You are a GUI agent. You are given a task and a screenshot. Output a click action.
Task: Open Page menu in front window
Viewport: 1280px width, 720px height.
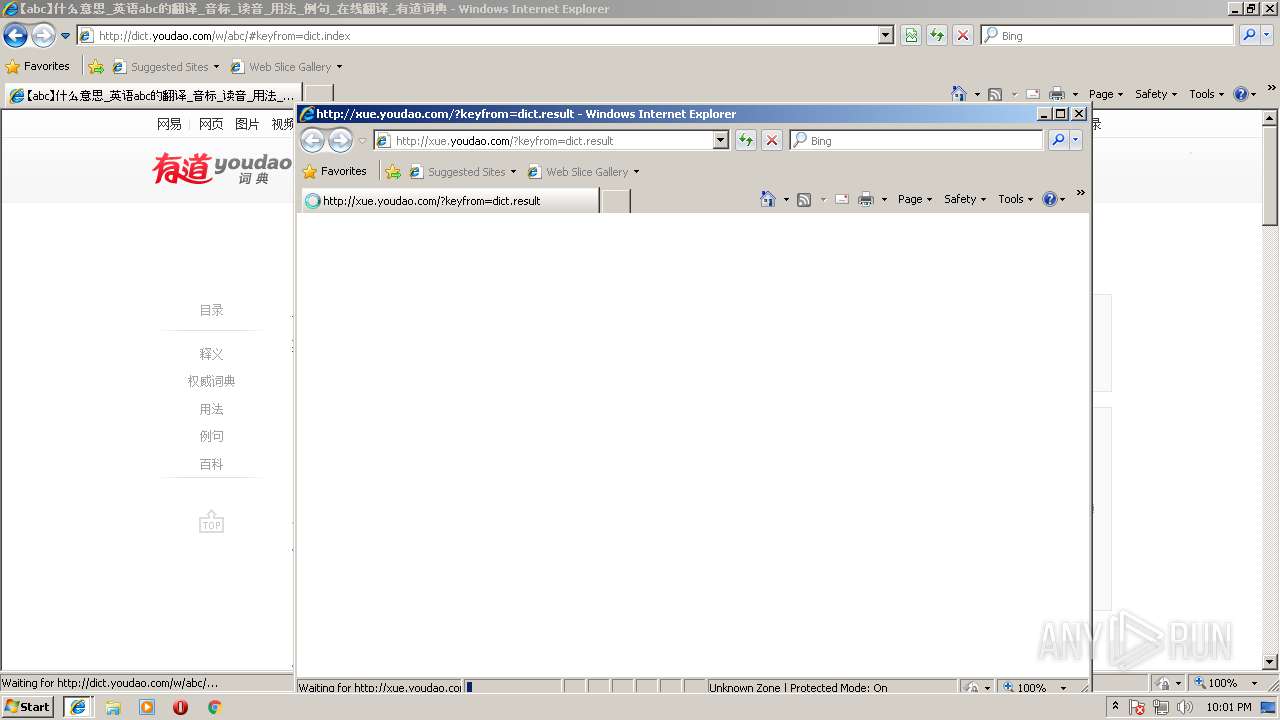914,199
